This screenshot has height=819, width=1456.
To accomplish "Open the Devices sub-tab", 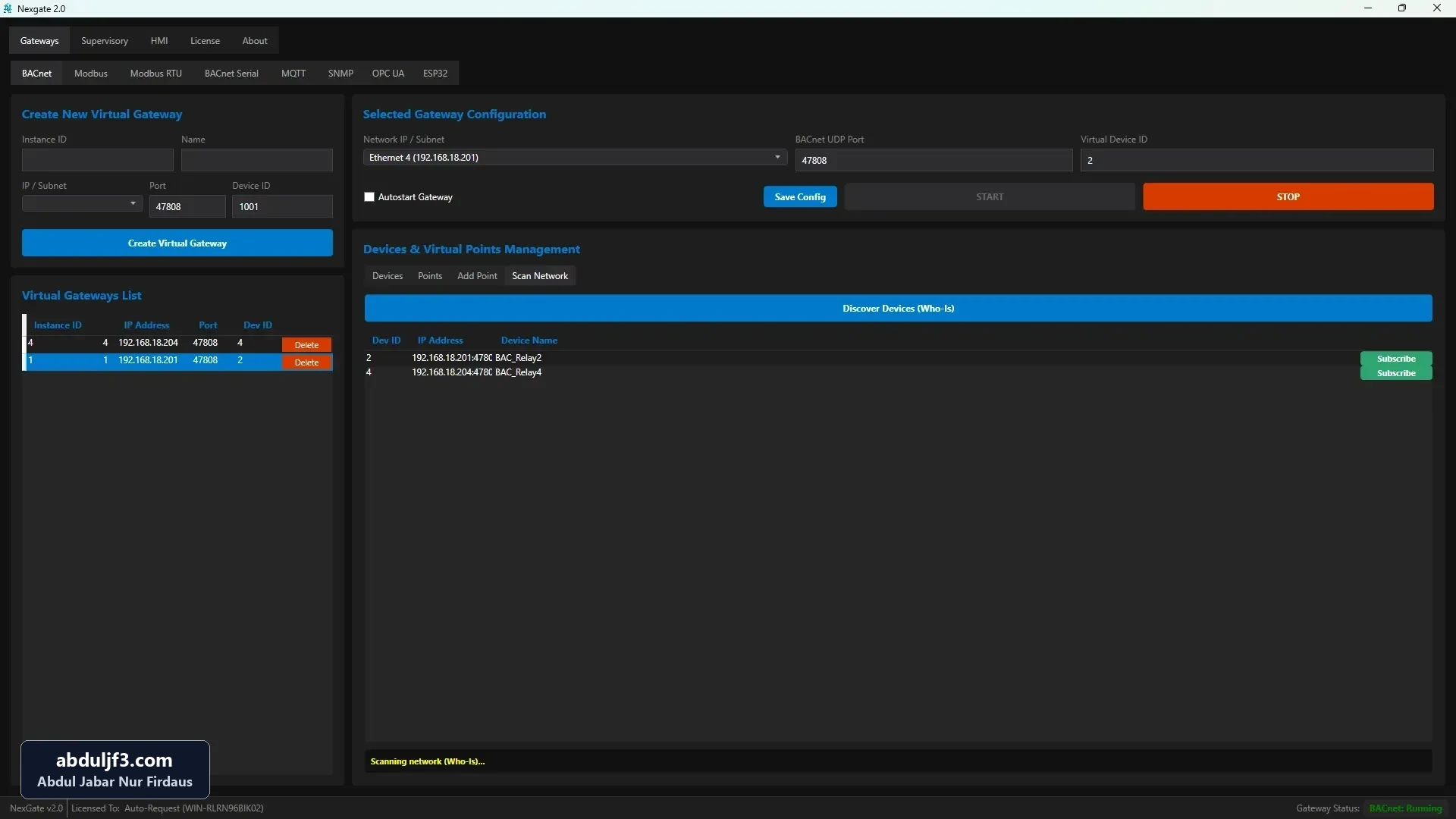I will tap(388, 276).
